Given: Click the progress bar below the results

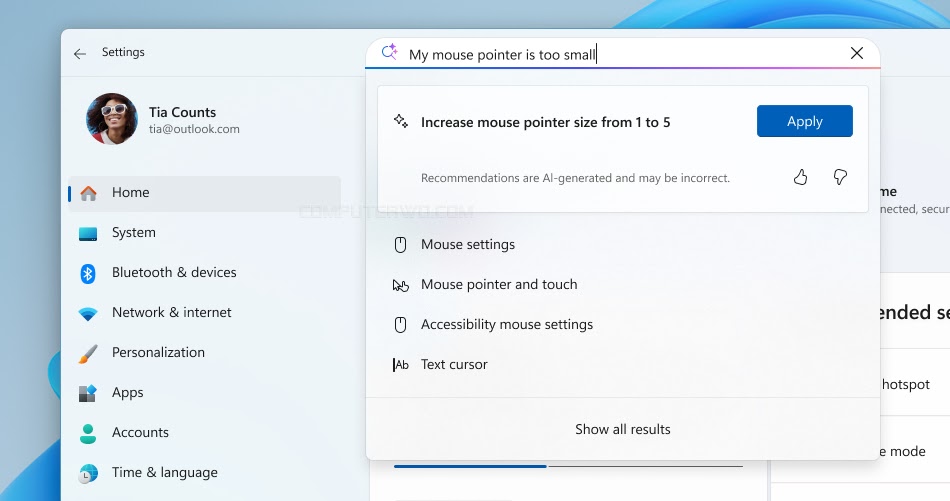Looking at the screenshot, I should tap(568, 466).
